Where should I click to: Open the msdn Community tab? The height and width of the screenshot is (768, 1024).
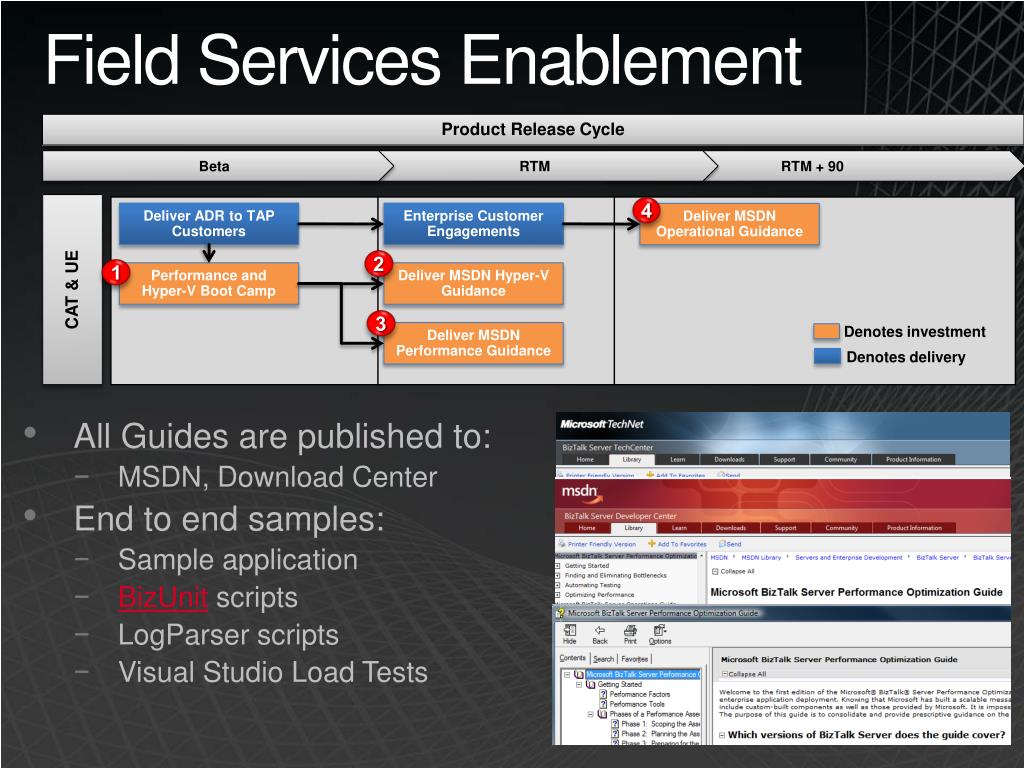[x=841, y=528]
